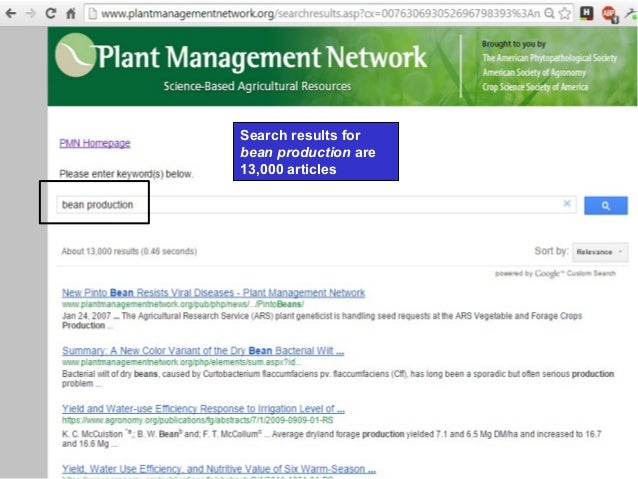
Task: Click 'Please enter keyword(s) below' text
Action: (126, 174)
